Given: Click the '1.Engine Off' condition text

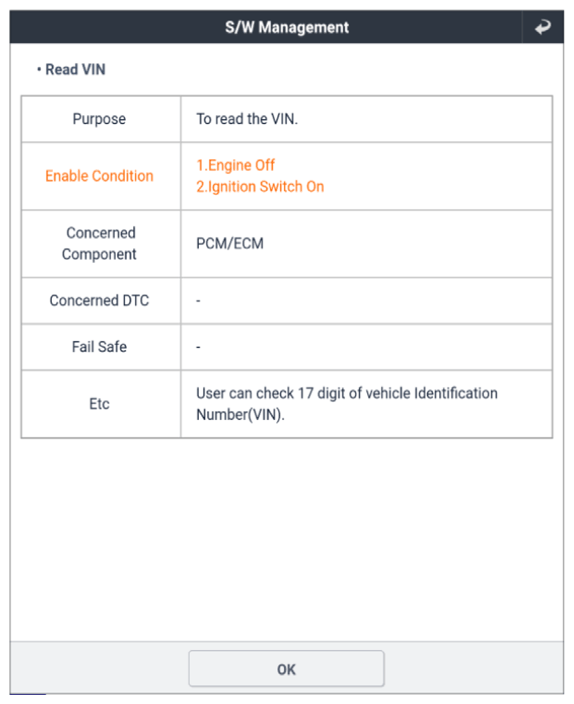Looking at the screenshot, I should click(x=235, y=165).
